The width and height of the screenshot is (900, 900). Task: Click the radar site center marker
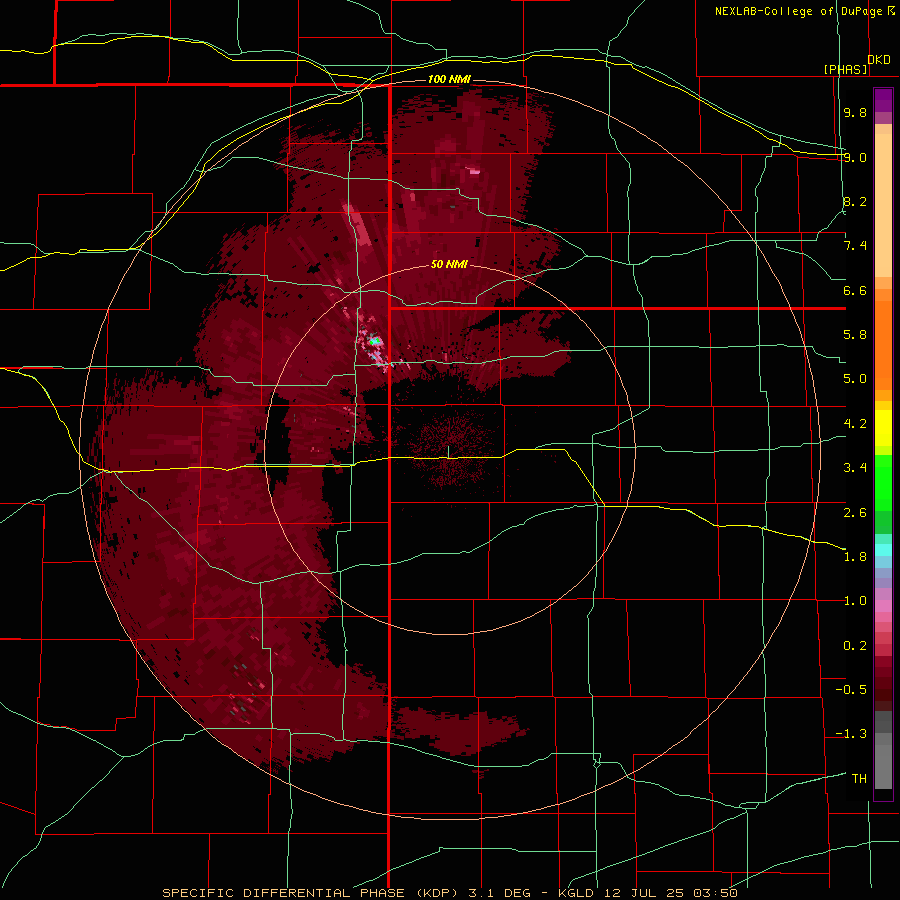[448, 452]
